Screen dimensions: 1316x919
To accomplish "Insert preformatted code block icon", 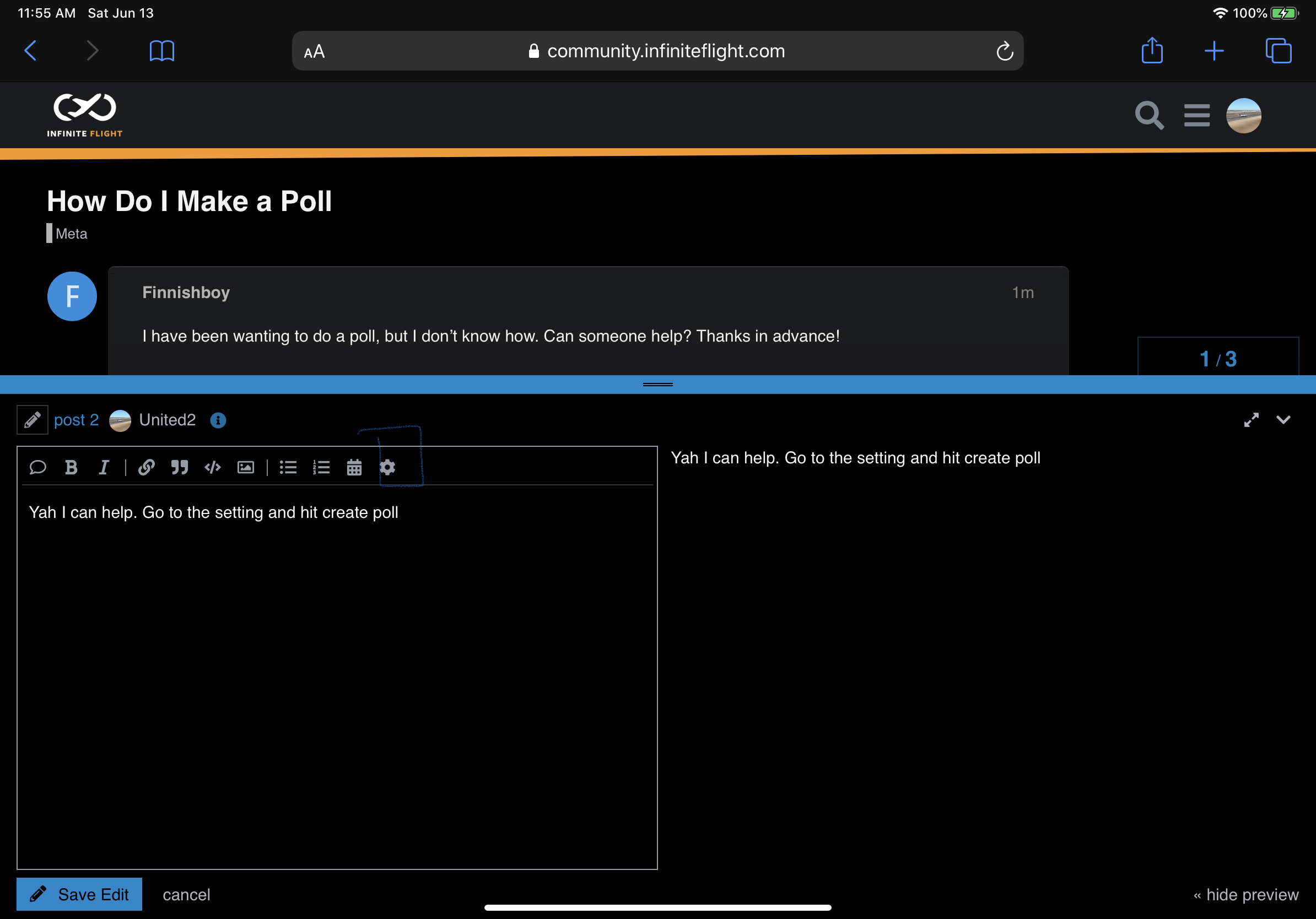I will 213,468.
